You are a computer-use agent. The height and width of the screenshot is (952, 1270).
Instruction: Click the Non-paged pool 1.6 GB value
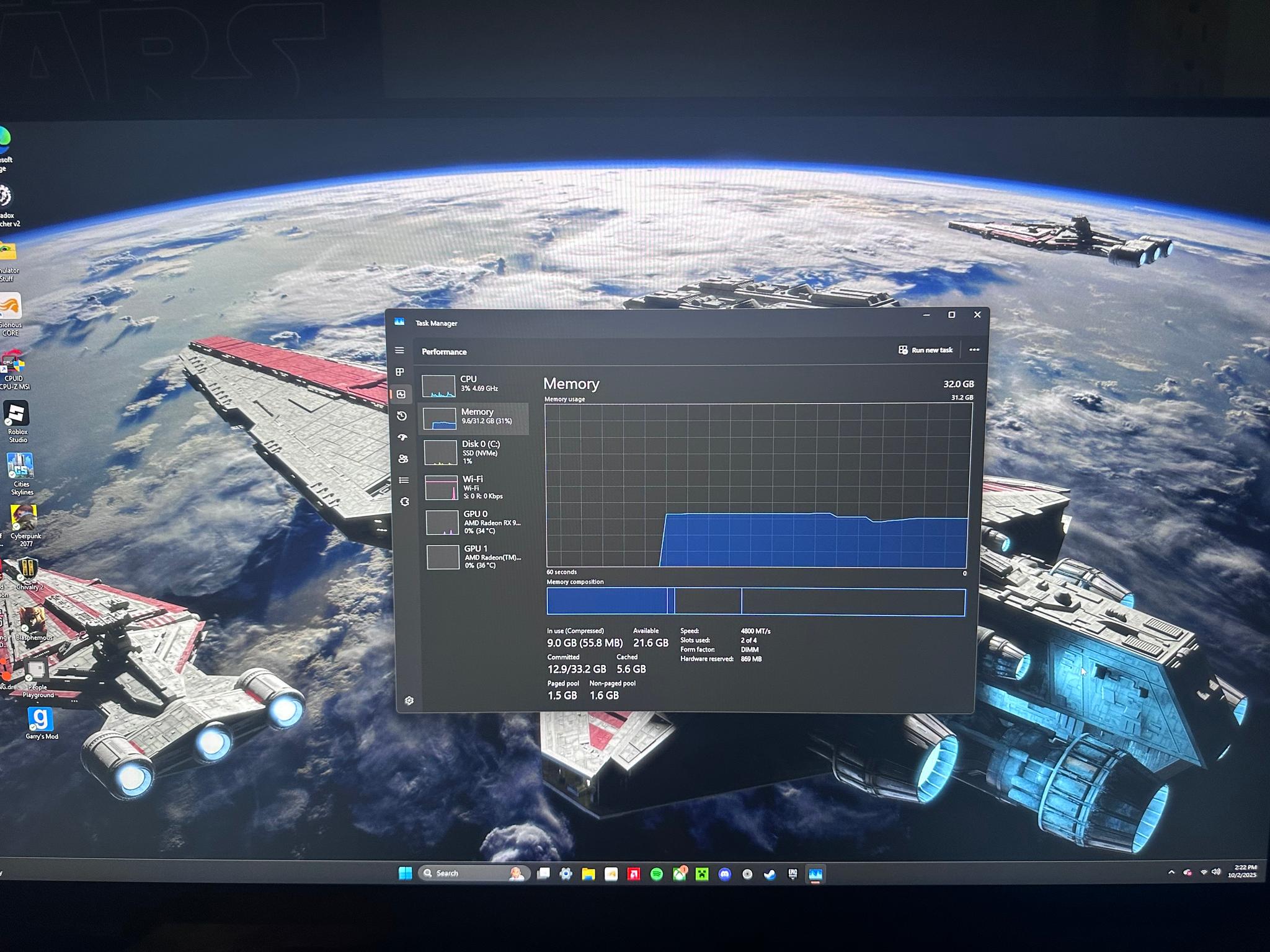(604, 695)
